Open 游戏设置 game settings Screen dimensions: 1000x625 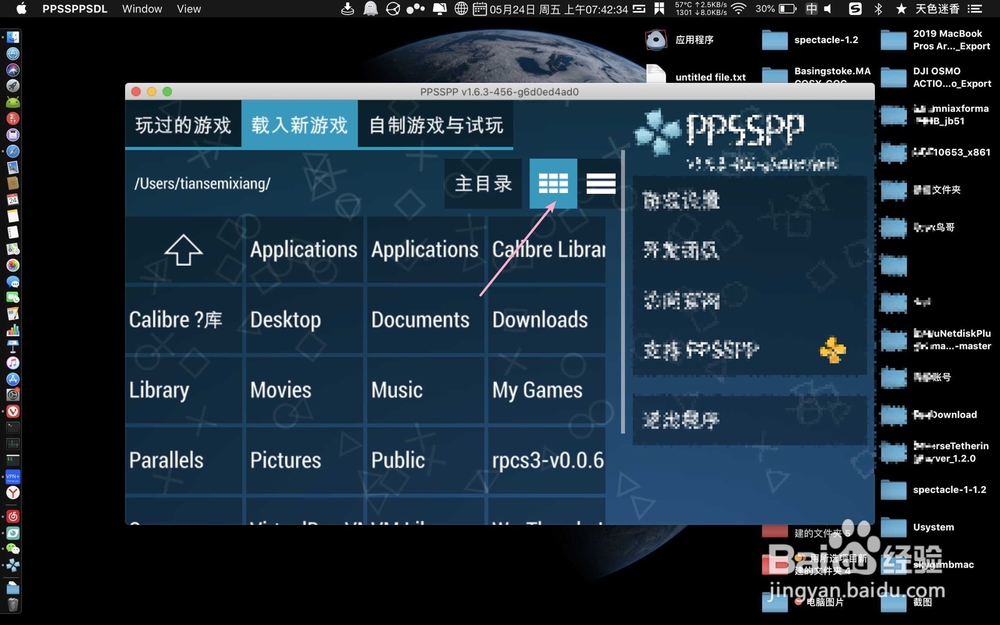pos(749,200)
